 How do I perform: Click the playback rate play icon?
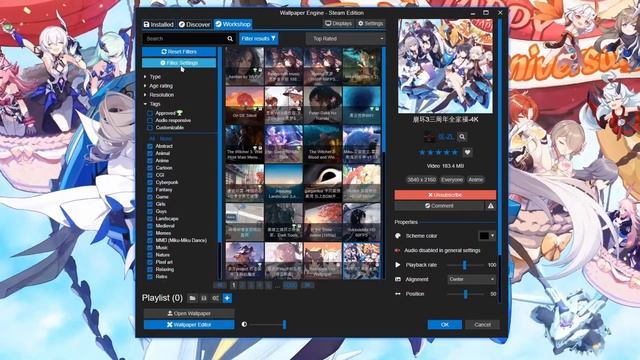(398, 264)
